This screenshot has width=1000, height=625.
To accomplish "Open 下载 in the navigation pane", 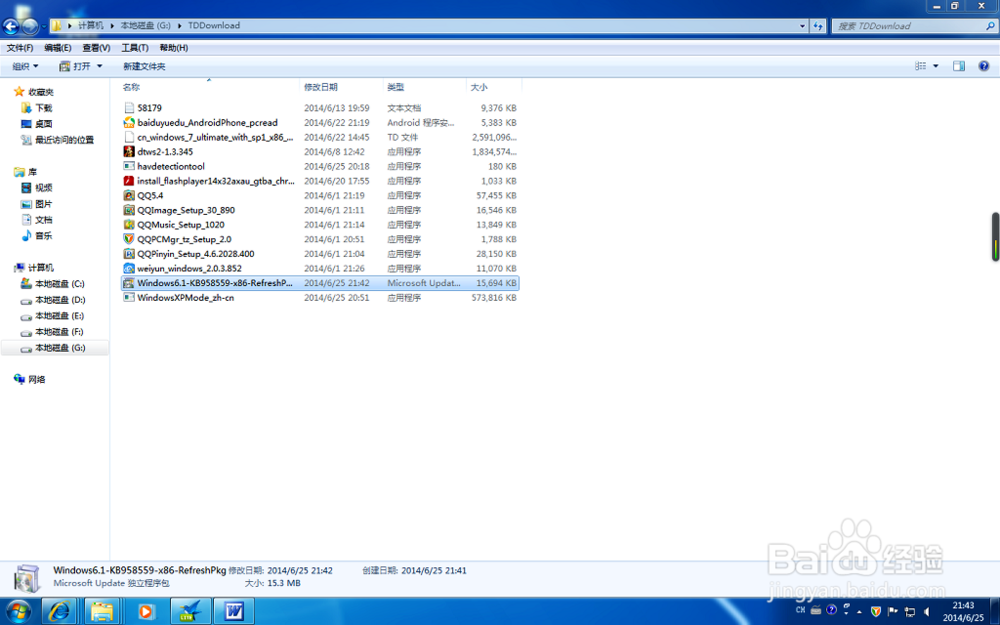I will 37,108.
